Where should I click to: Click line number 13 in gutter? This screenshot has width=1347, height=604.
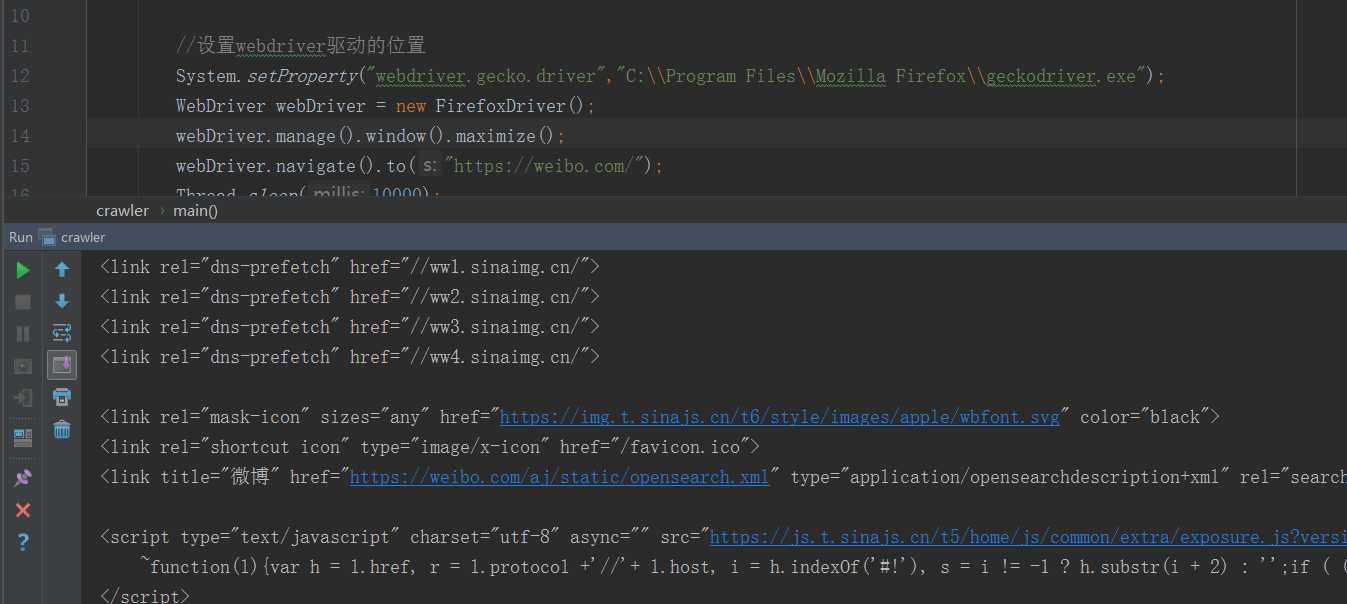tap(19, 106)
